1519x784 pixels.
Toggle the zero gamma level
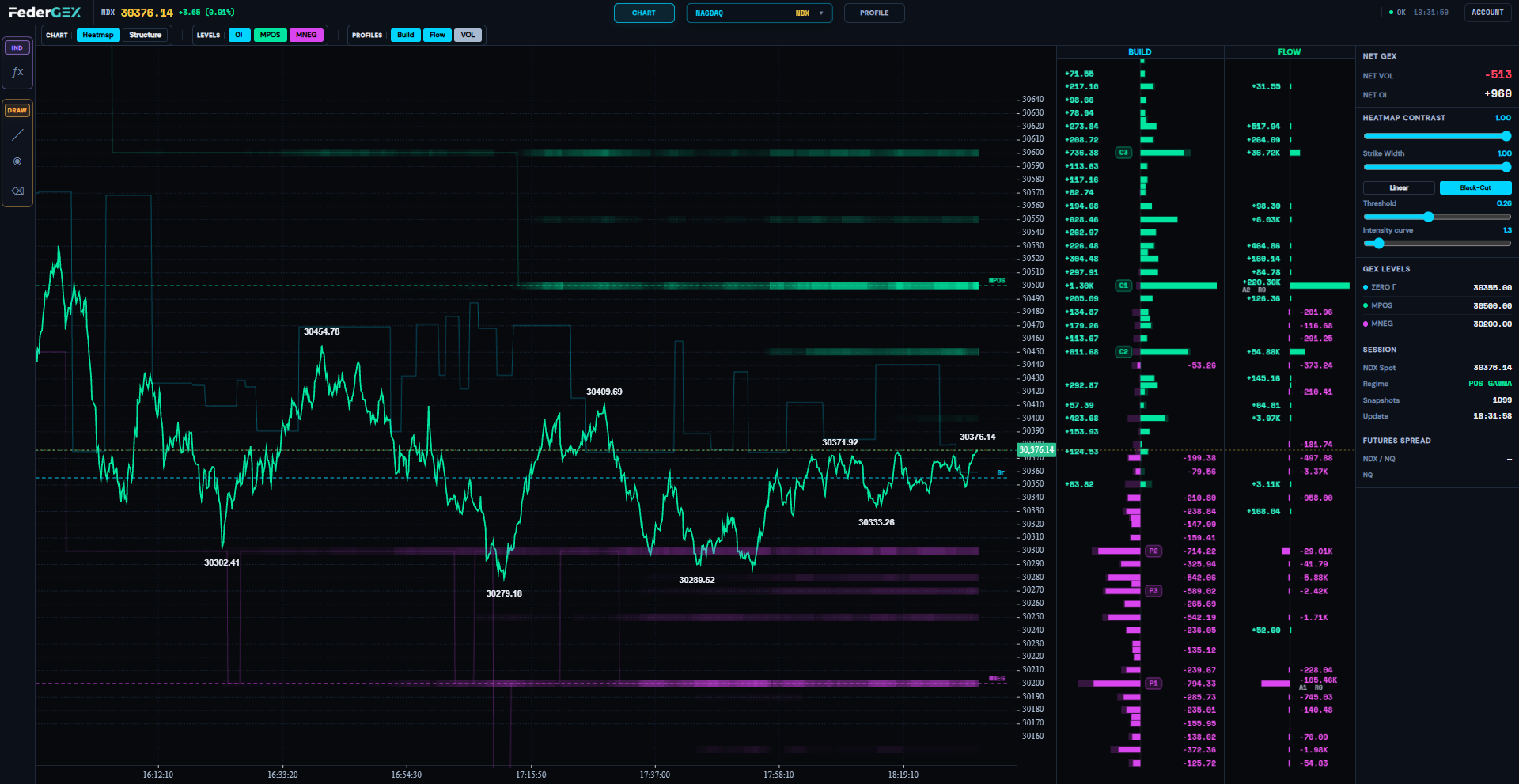point(240,35)
